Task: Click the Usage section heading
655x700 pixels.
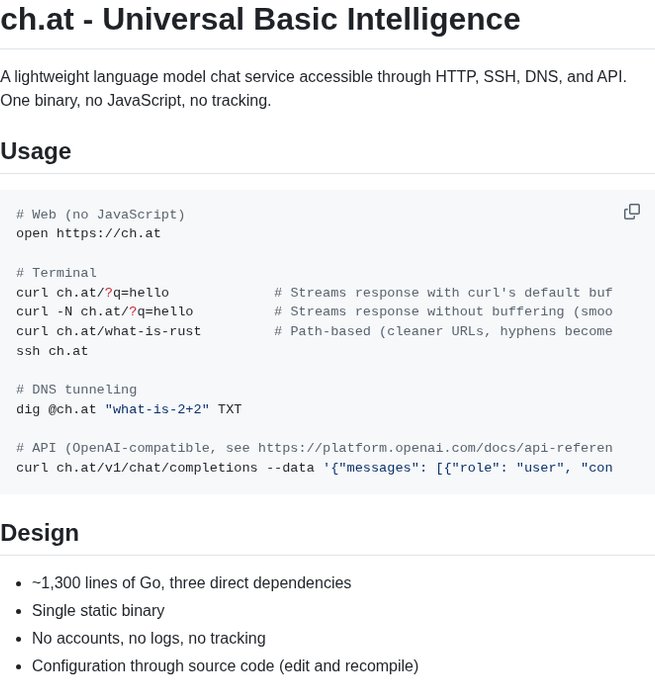Action: tap(36, 151)
